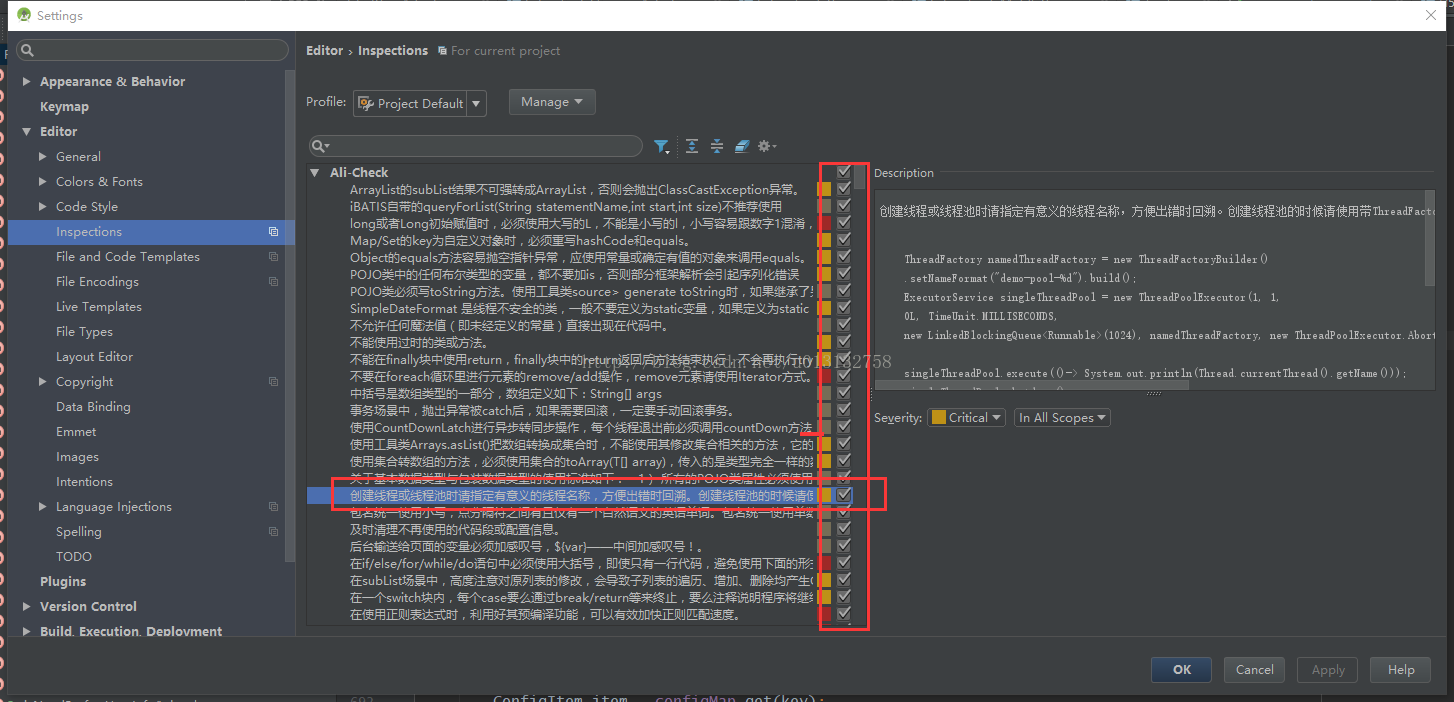Click the project-level icon next to File Encodings
The width and height of the screenshot is (1454, 702).
click(x=274, y=282)
